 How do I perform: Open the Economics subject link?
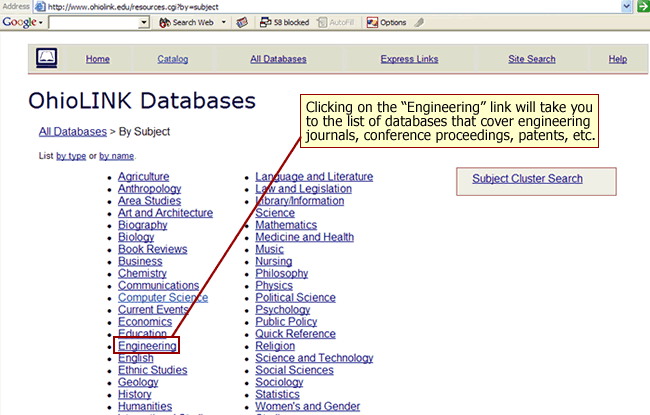point(145,321)
